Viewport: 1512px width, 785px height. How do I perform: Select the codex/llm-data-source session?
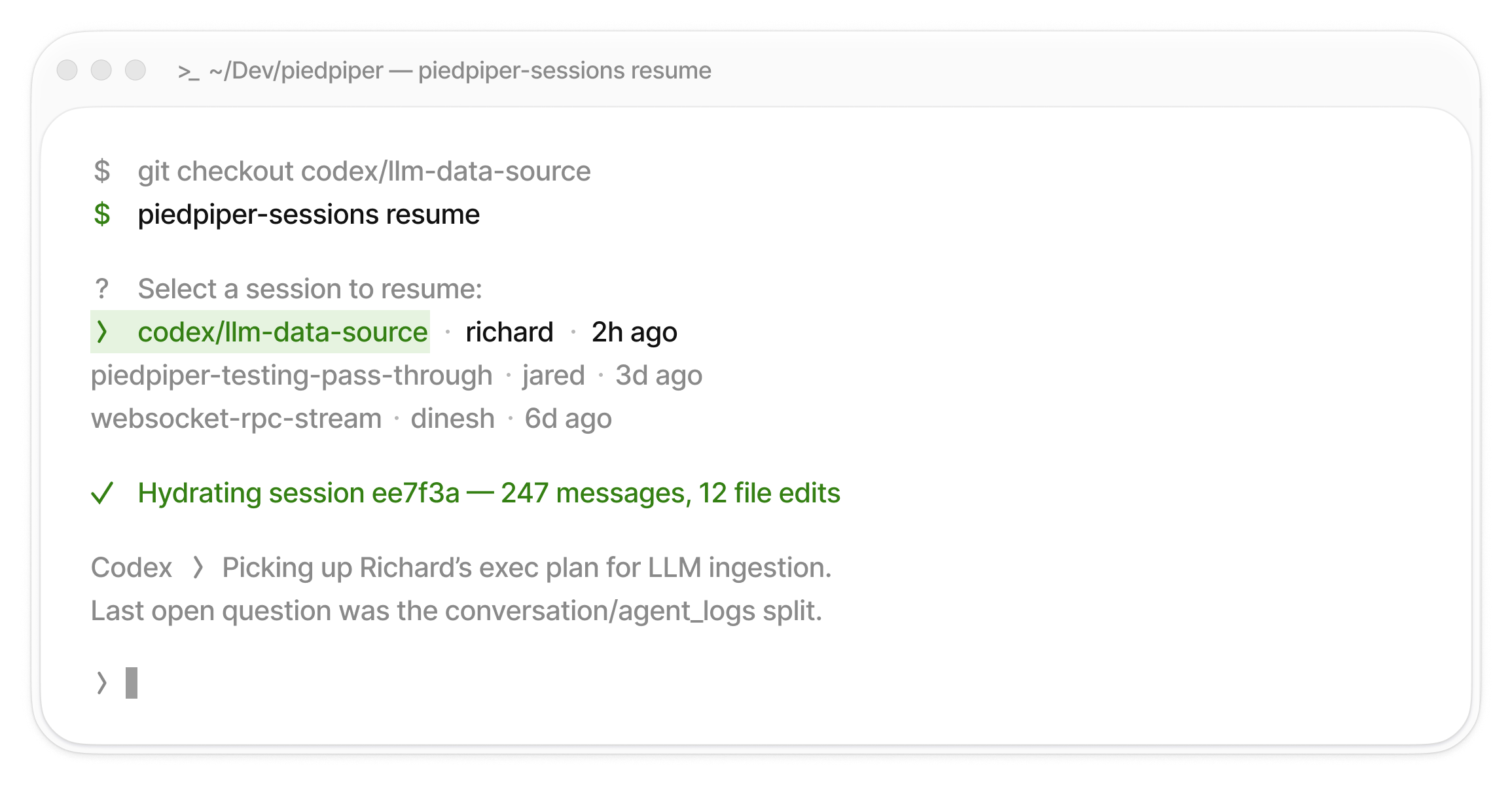tap(384, 332)
